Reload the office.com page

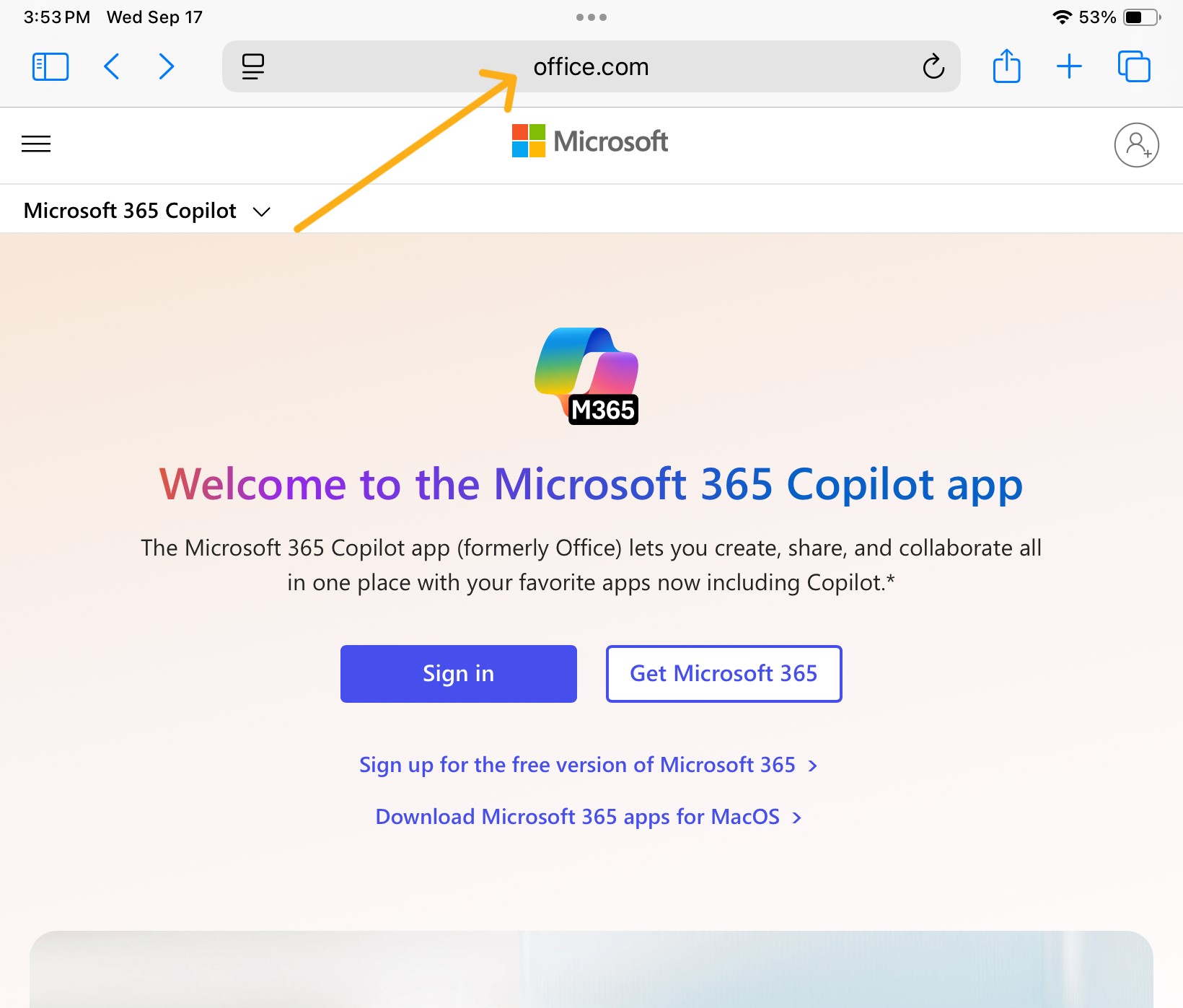click(933, 66)
